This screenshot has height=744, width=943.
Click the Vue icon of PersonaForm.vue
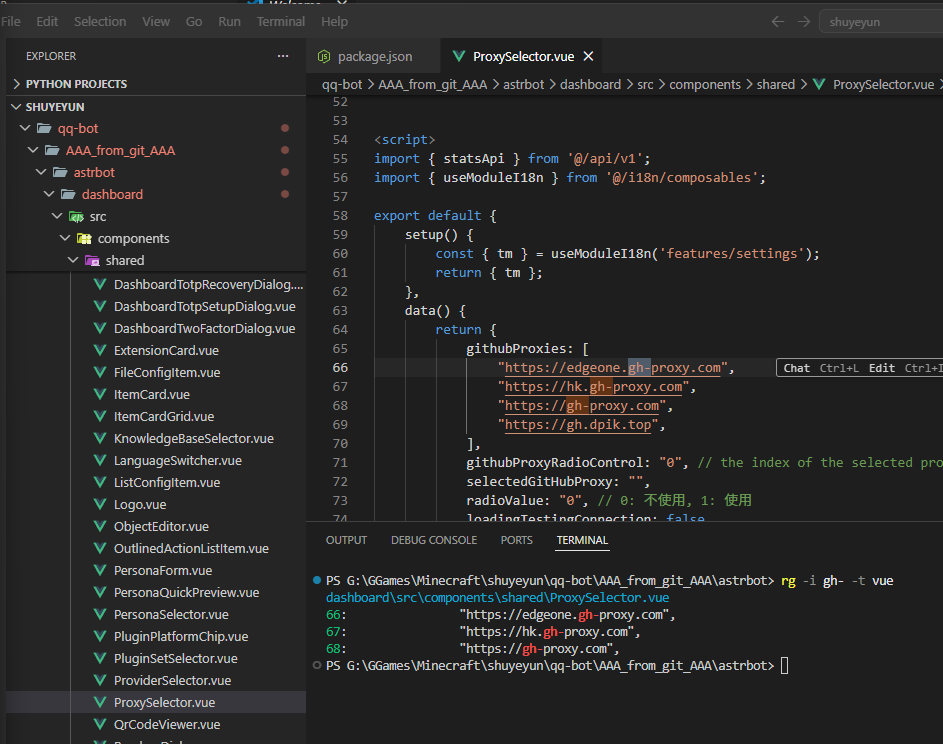point(100,570)
